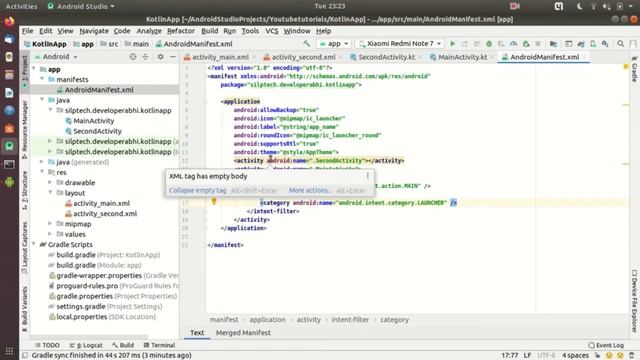Click the Stop square icon in toolbar
Image resolution: width=640 pixels, height=360 pixels.
click(x=538, y=44)
